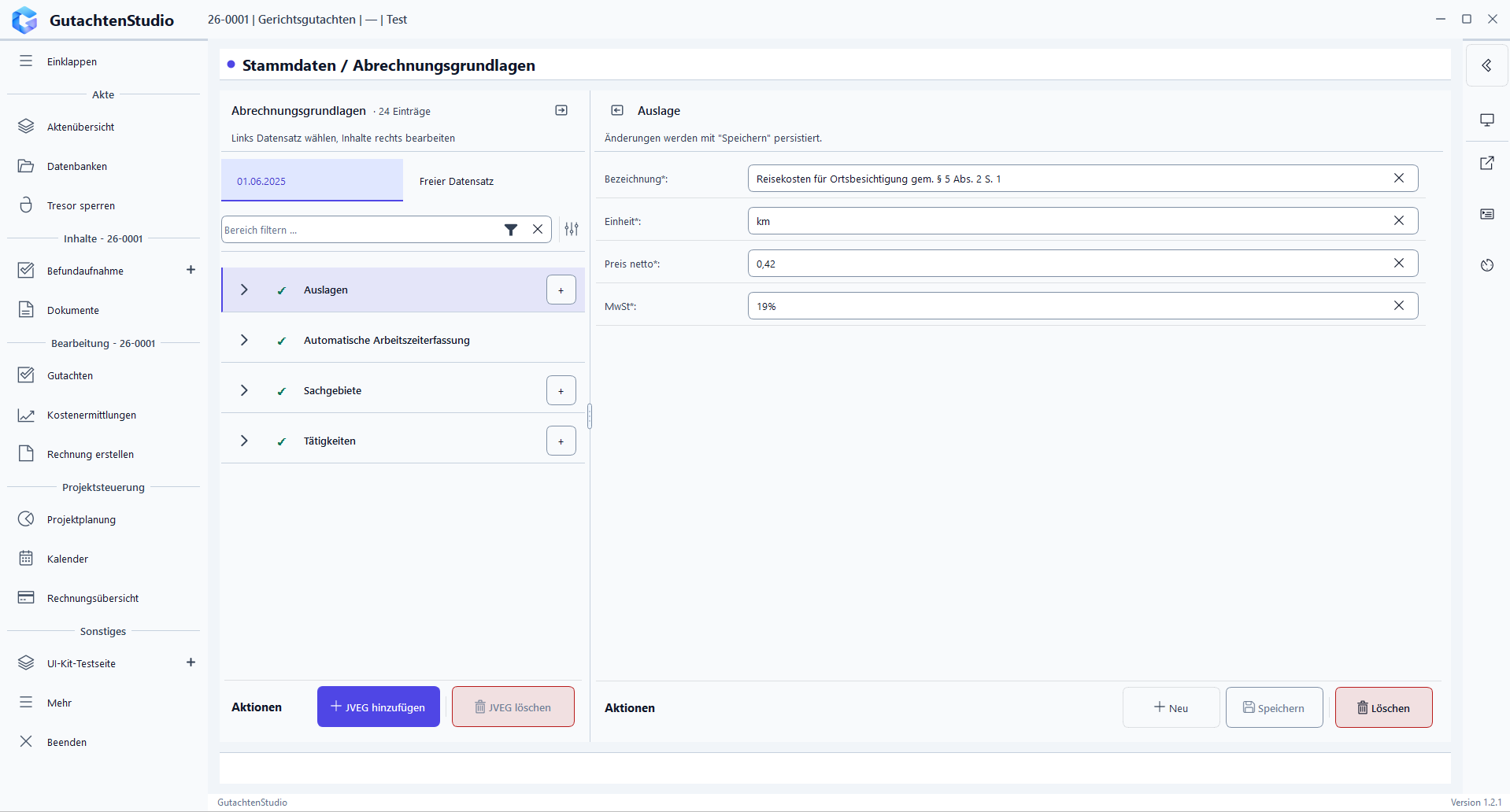
Task: Collapse the right panel with double chevron
Action: point(1486,65)
